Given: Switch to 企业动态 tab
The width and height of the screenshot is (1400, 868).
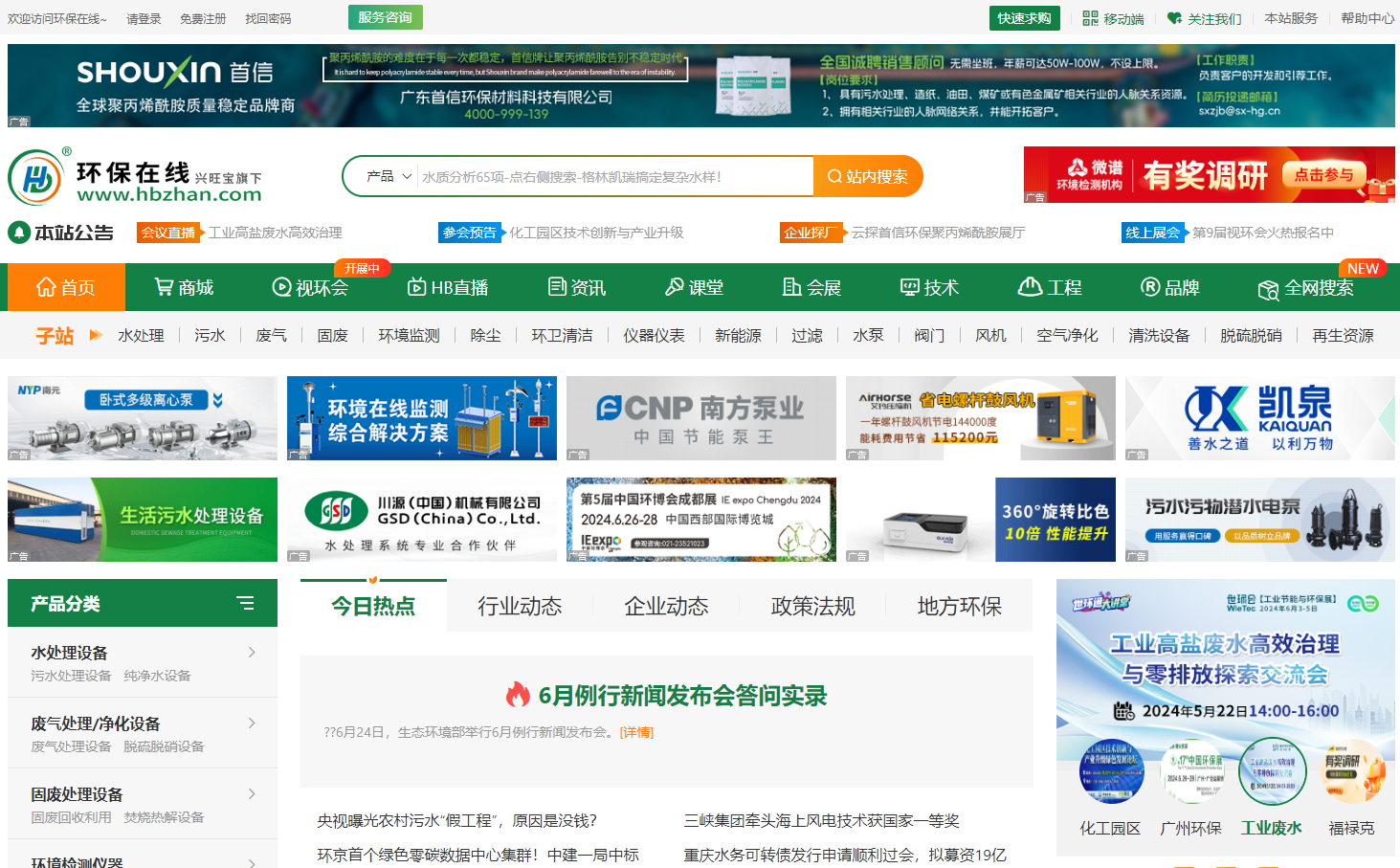Looking at the screenshot, I should coord(666,606).
